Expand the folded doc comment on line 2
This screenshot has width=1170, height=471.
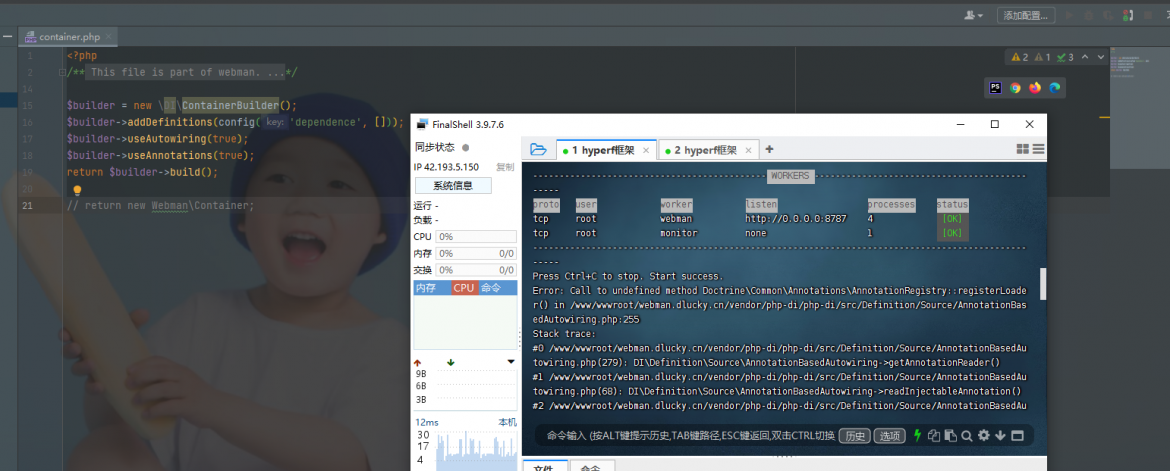tap(63, 72)
